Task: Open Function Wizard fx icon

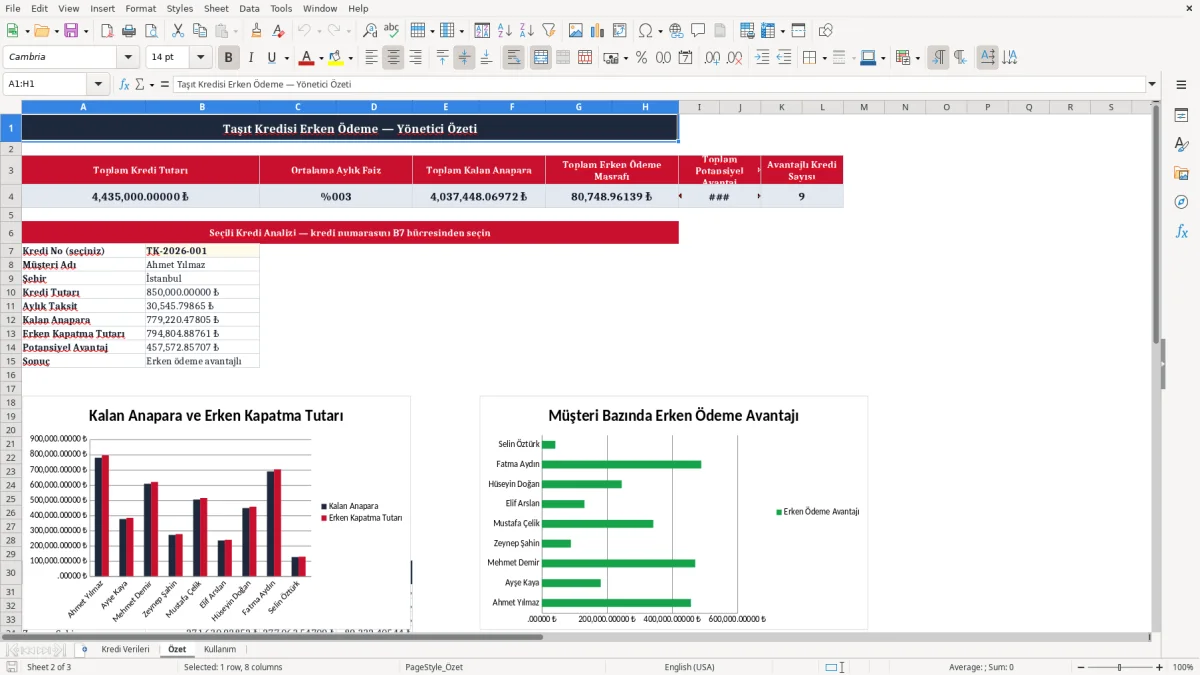Action: [125, 84]
